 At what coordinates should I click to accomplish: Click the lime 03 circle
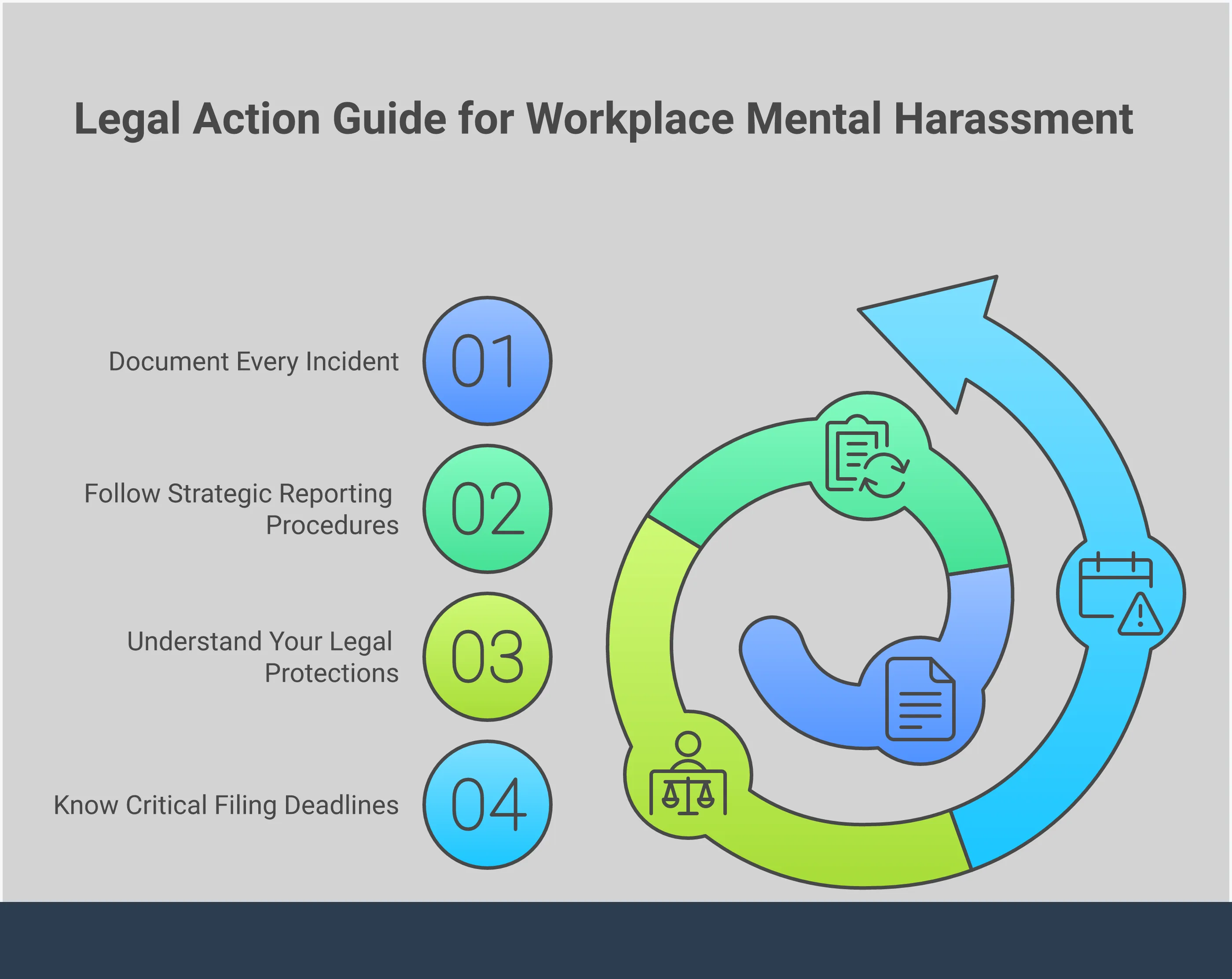pyautogui.click(x=488, y=656)
